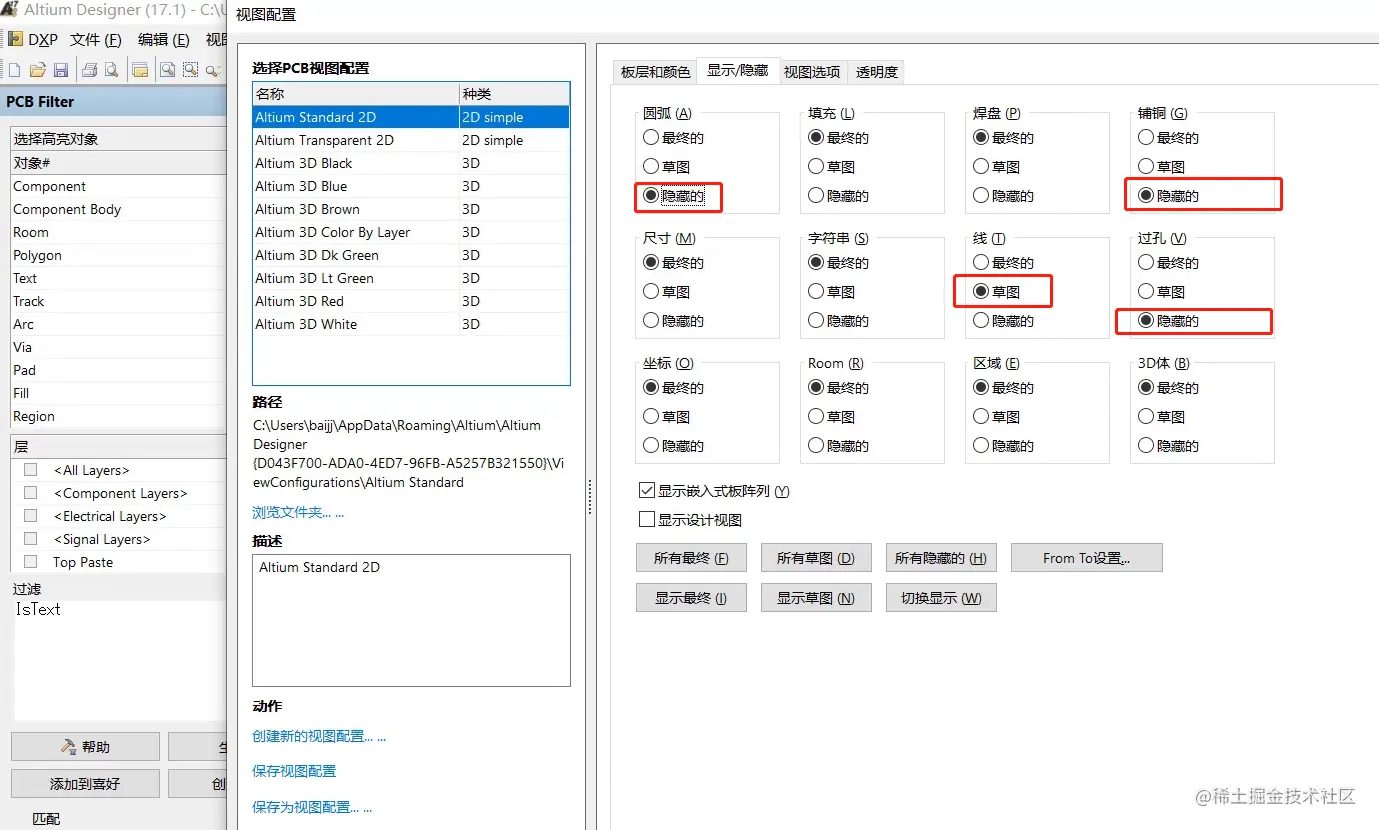Tick the <Component Layers> checkbox

[31, 493]
